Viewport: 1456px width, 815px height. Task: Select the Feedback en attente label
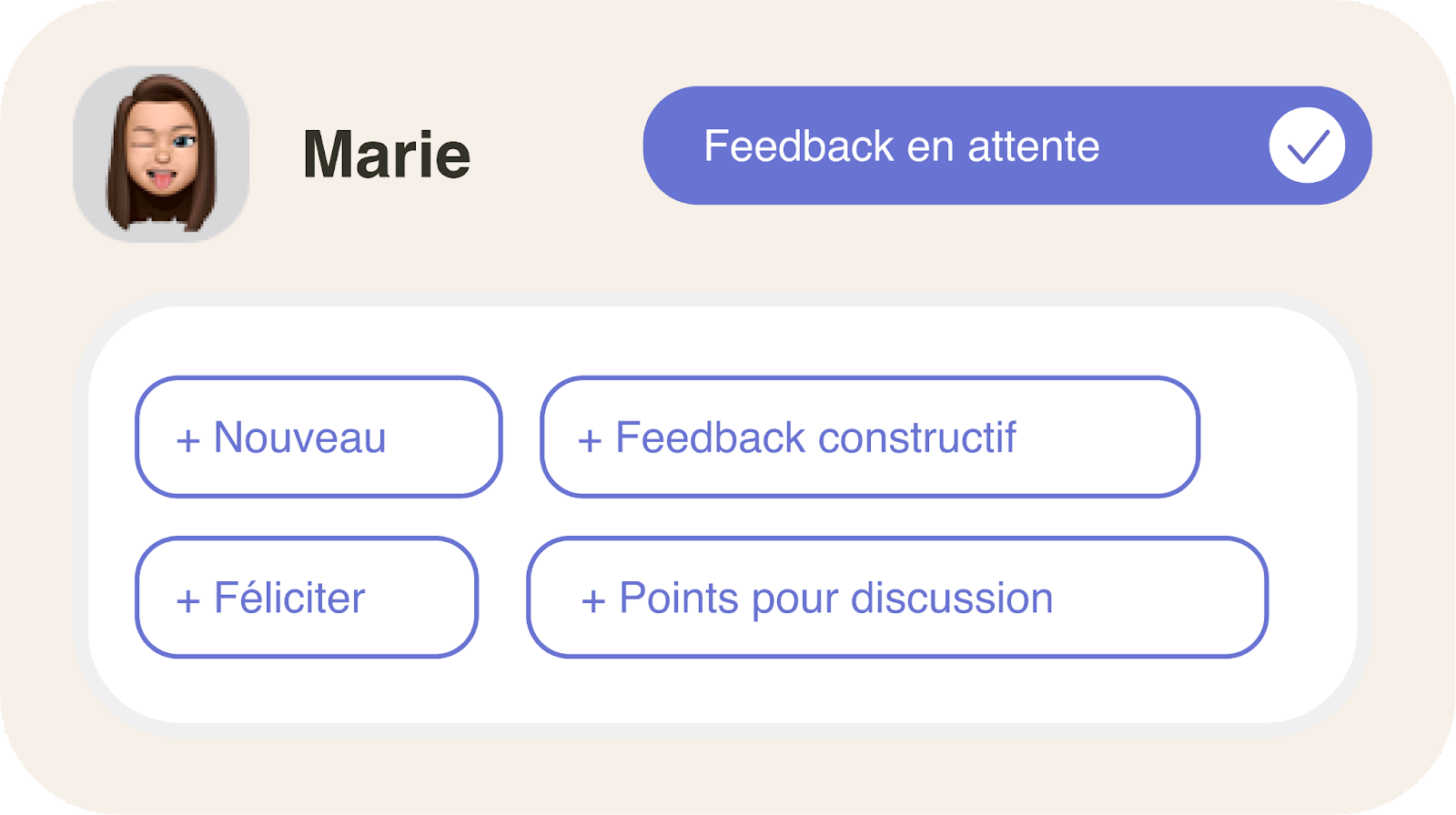pyautogui.click(x=901, y=145)
